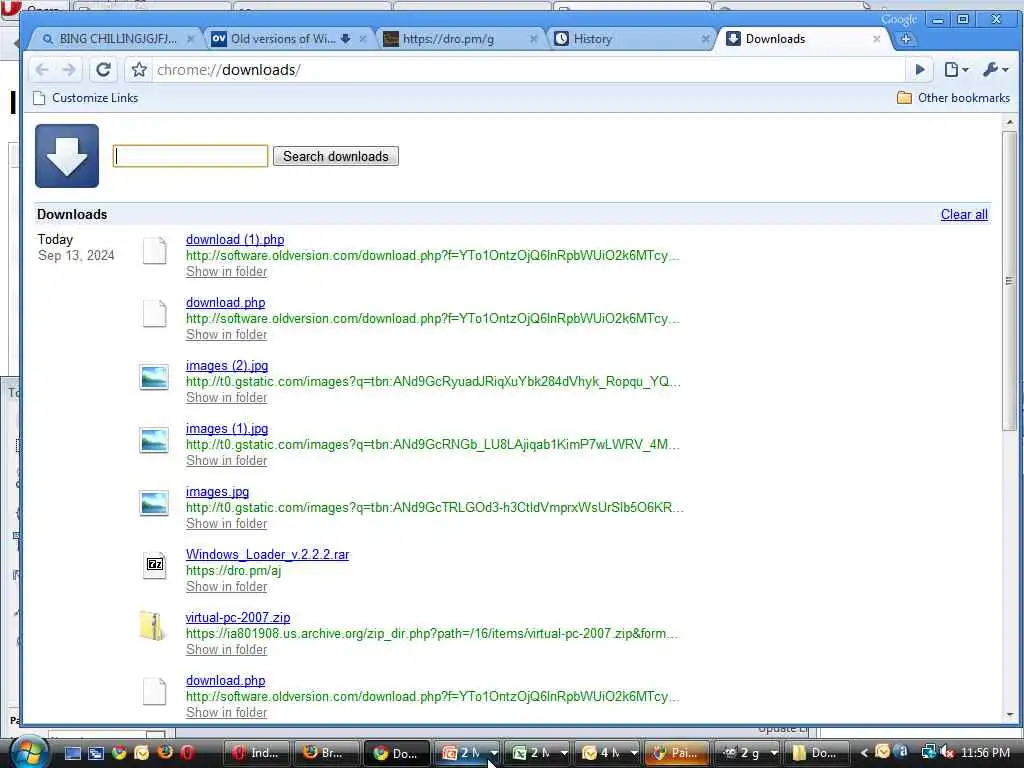Switch to the BING CHILLINGJGJFJ tab
This screenshot has height=768, width=1024.
[118, 39]
